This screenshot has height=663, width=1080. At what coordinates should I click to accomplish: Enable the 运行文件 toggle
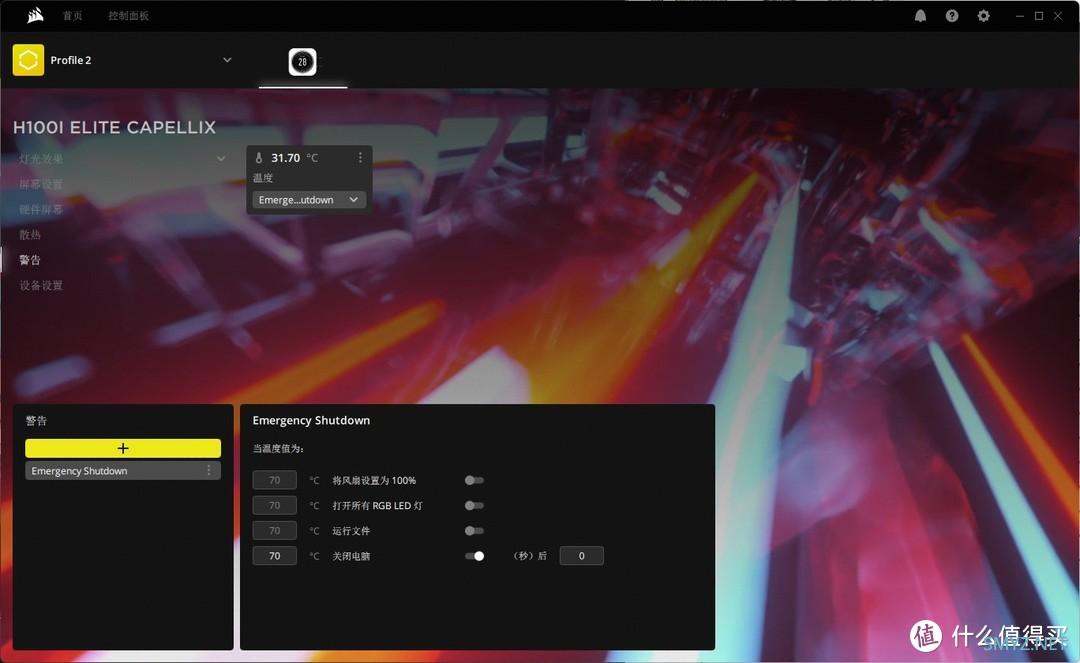click(474, 531)
